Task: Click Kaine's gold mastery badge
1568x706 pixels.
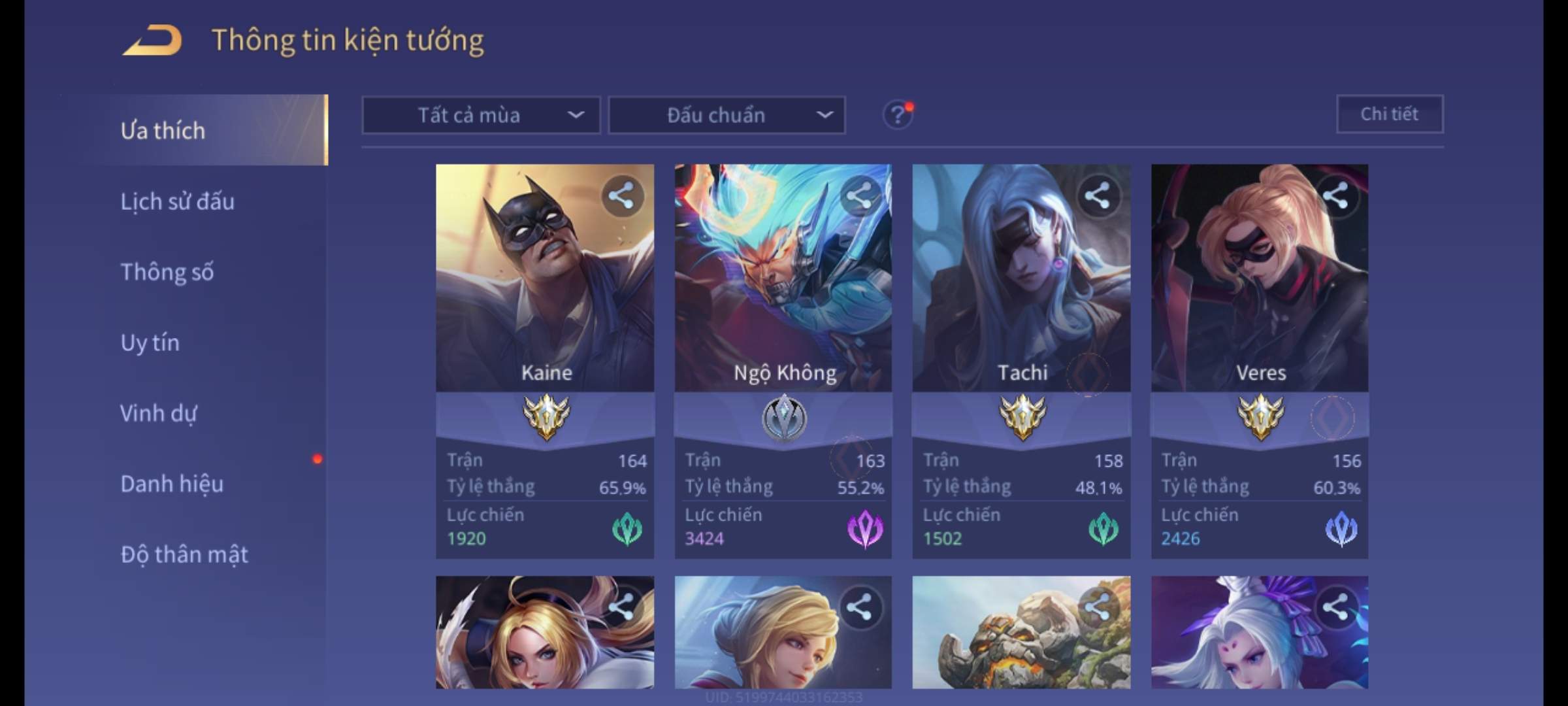Action: 546,417
